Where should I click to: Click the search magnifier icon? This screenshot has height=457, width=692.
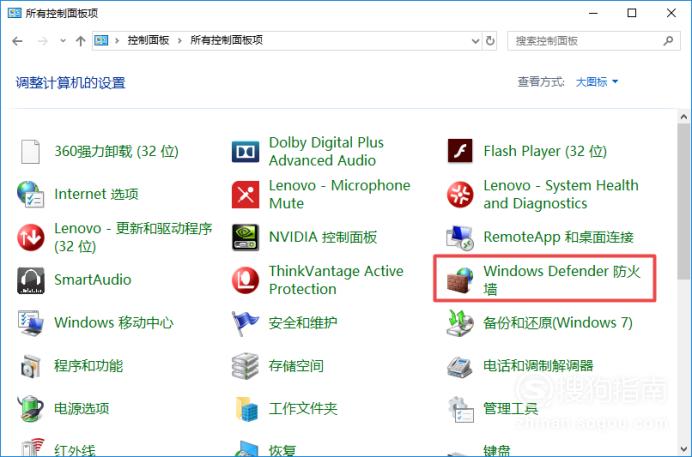669,41
